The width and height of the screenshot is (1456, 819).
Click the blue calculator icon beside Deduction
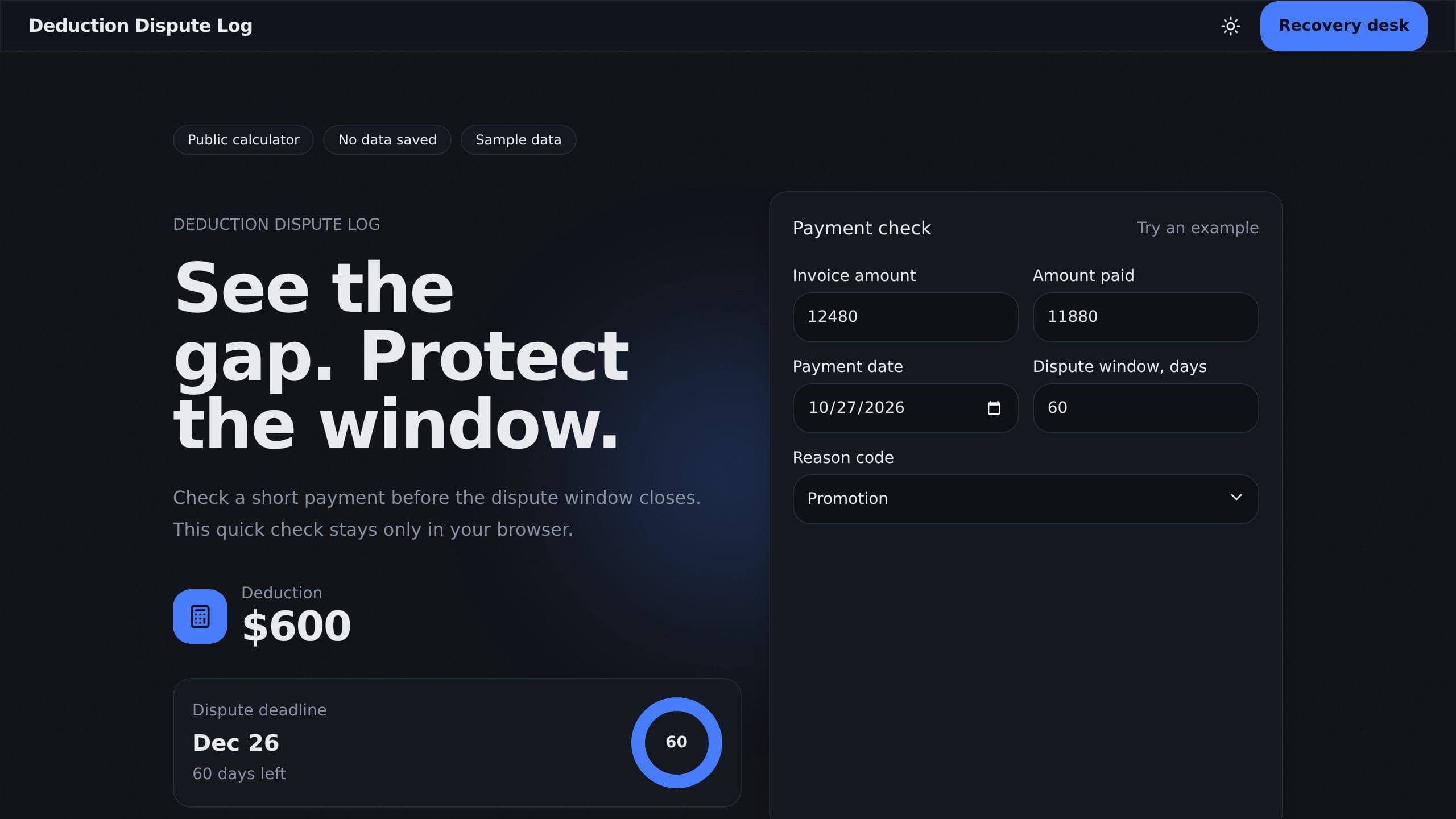point(200,617)
